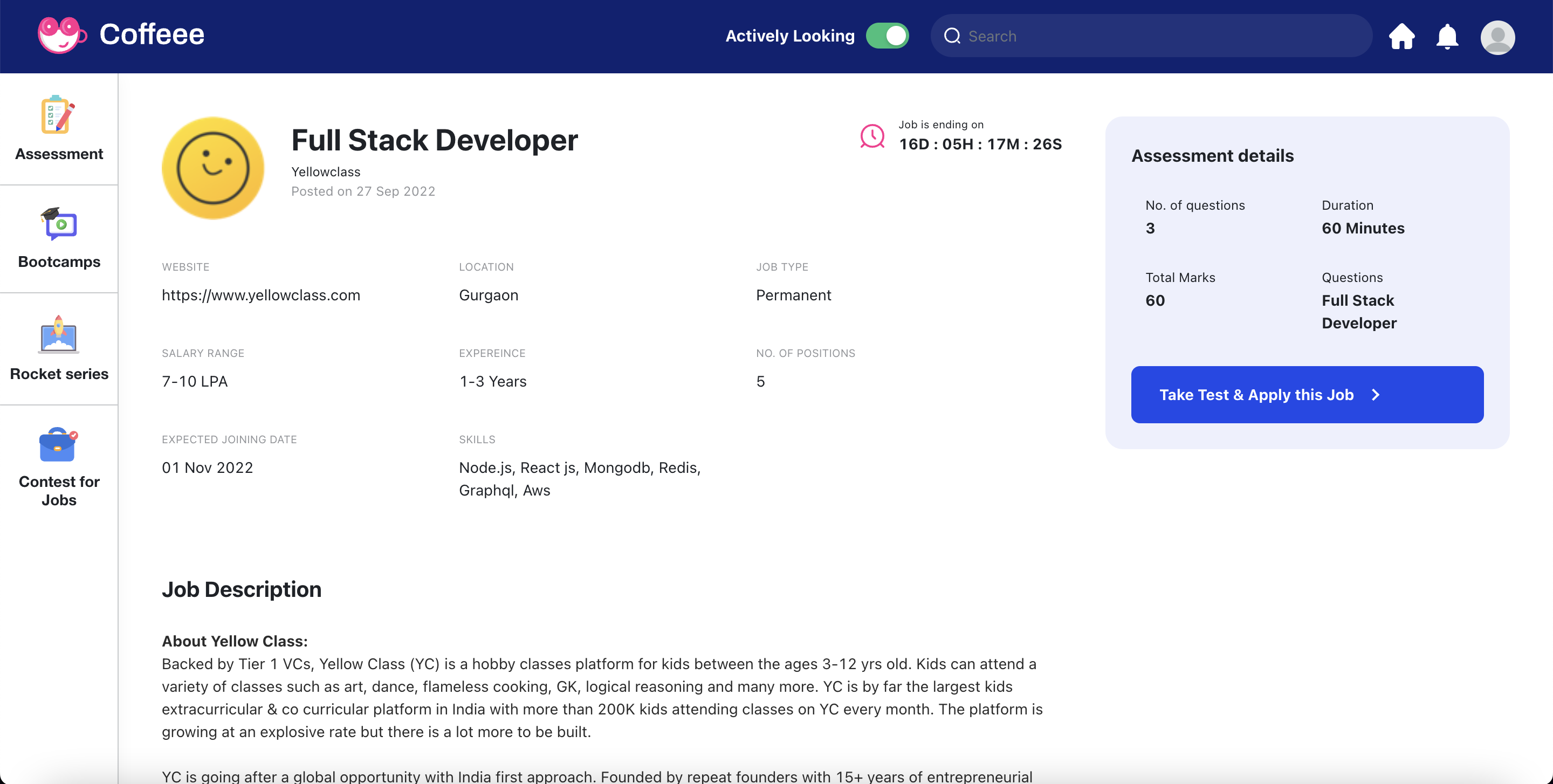The height and width of the screenshot is (784, 1553).
Task: Click the Search input field
Action: pyautogui.click(x=1151, y=36)
